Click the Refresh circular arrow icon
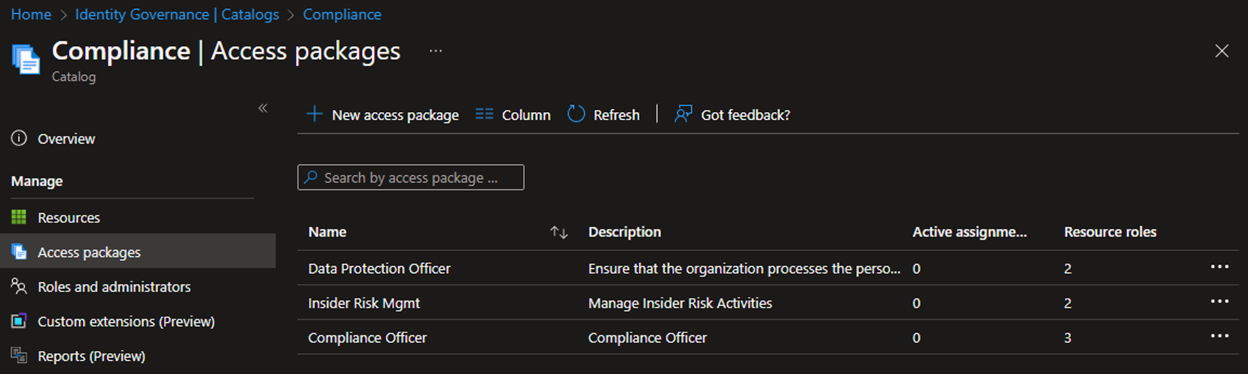The width and height of the screenshot is (1248, 374). click(x=576, y=114)
